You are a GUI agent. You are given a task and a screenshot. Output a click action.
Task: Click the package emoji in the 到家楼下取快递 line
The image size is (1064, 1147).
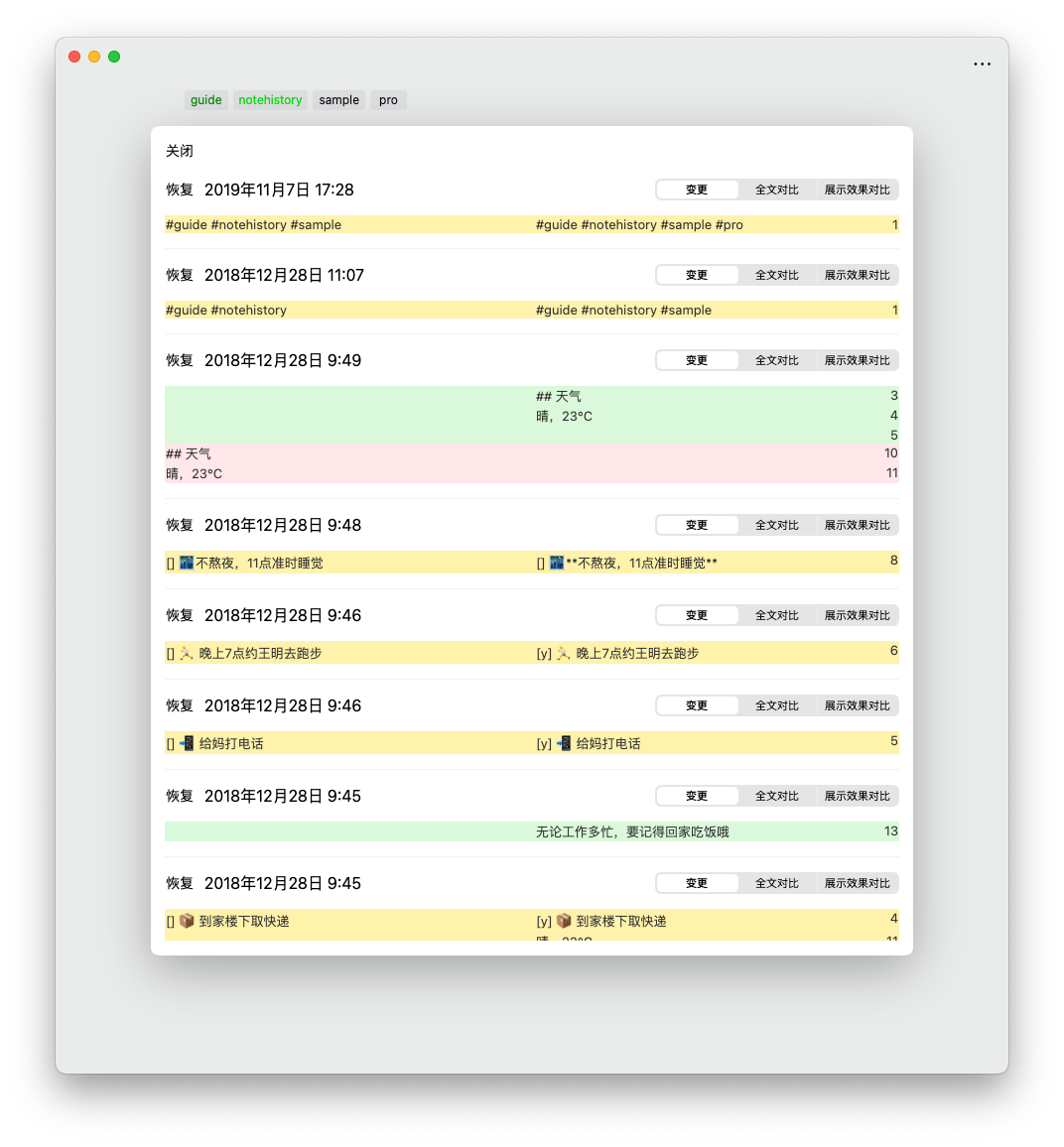pos(564,921)
